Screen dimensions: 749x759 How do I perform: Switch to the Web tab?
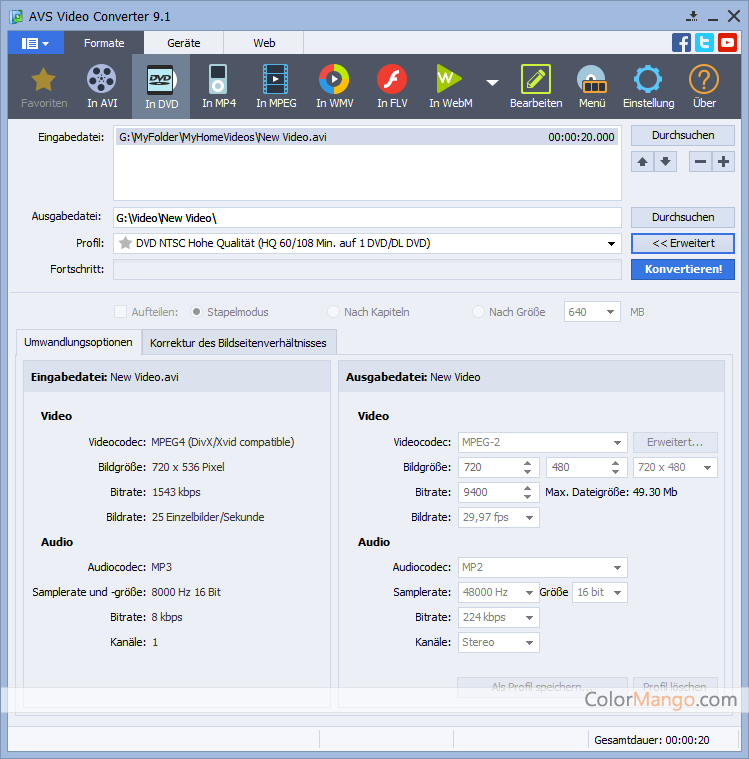pyautogui.click(x=264, y=43)
